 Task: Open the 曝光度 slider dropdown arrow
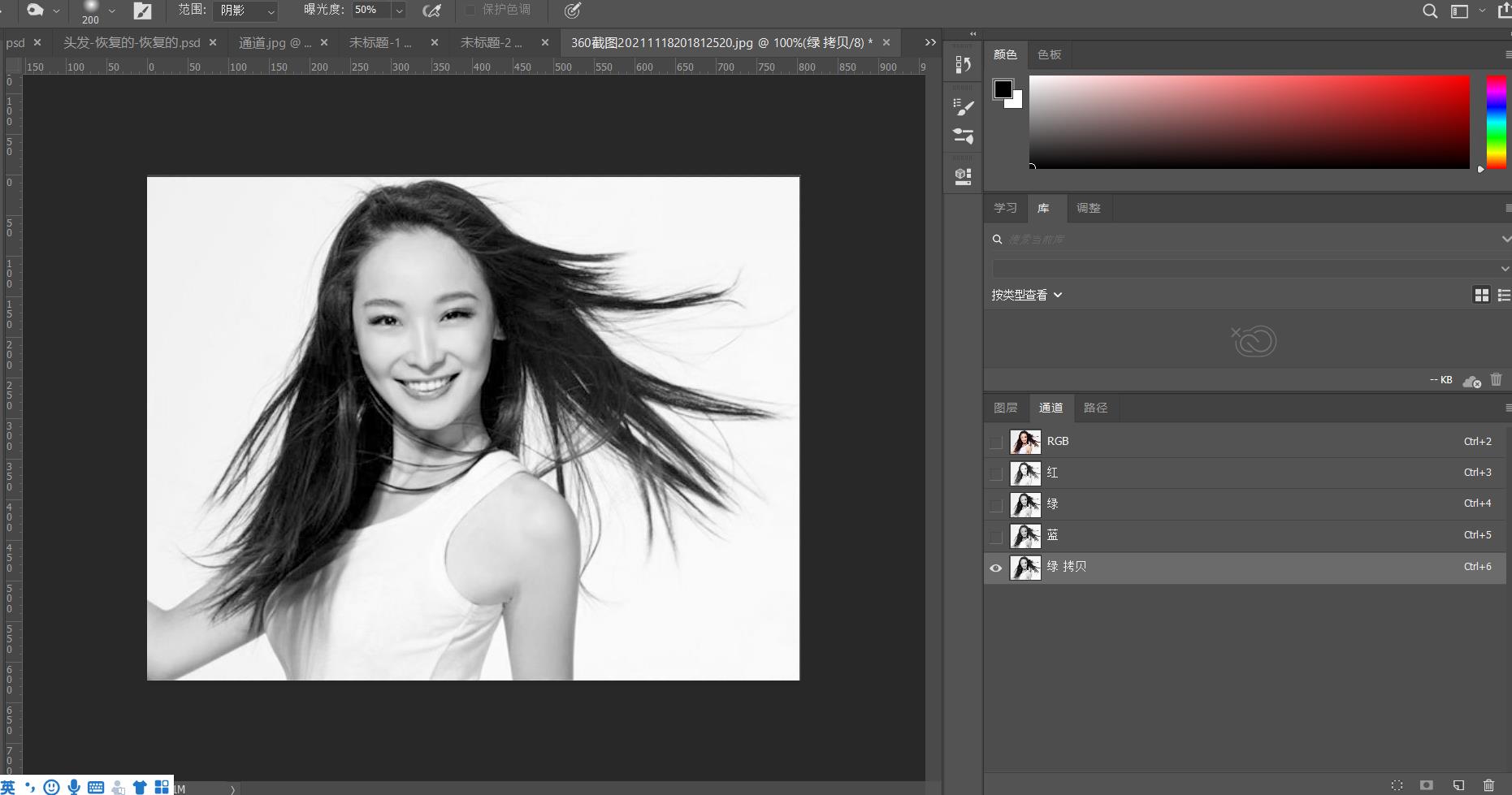(x=399, y=11)
